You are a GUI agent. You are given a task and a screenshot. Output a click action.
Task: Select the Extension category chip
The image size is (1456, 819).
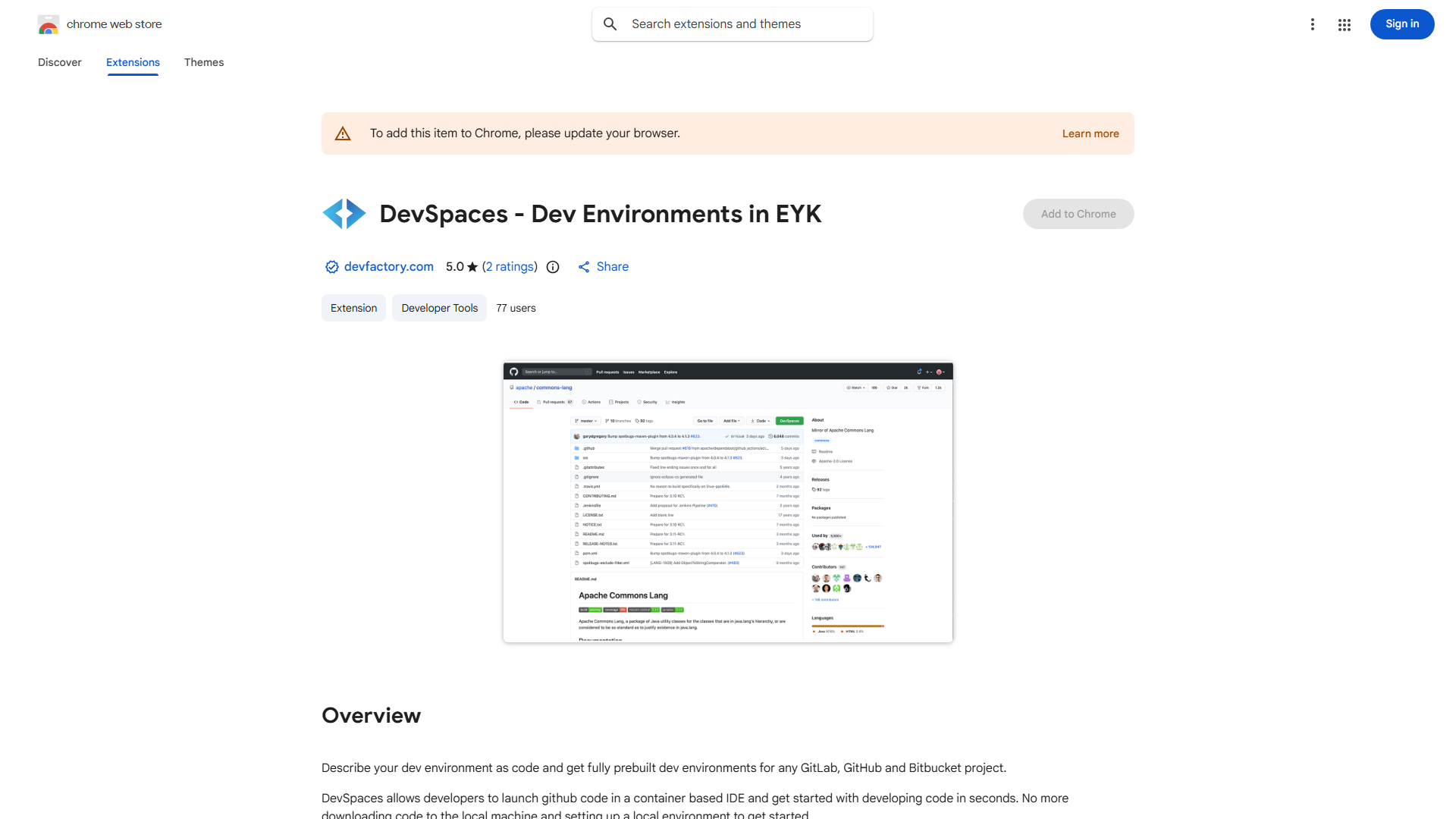coord(353,308)
